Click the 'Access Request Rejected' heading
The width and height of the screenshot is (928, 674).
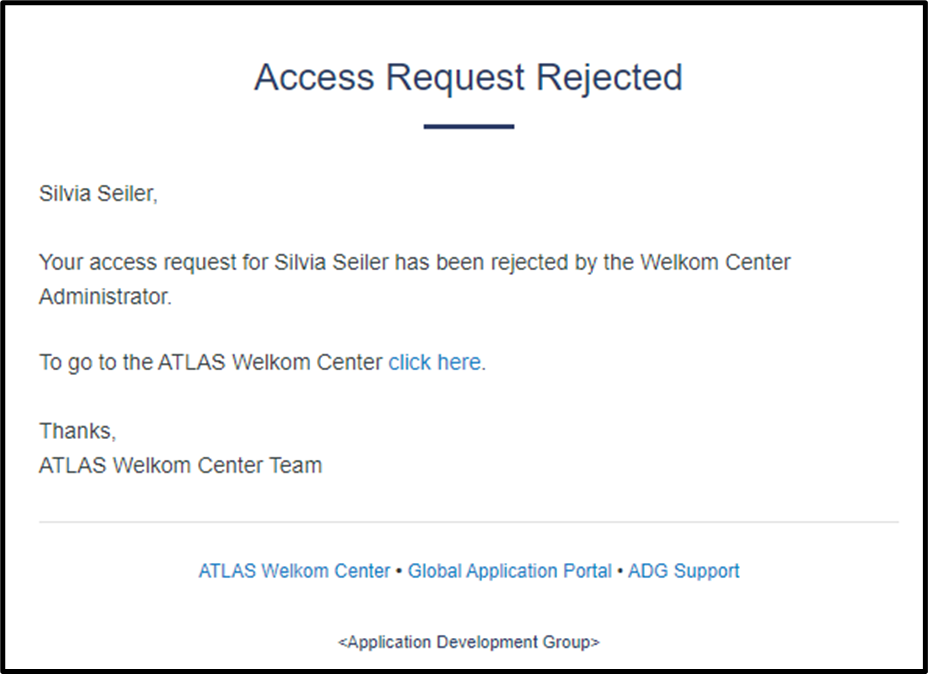click(x=469, y=77)
